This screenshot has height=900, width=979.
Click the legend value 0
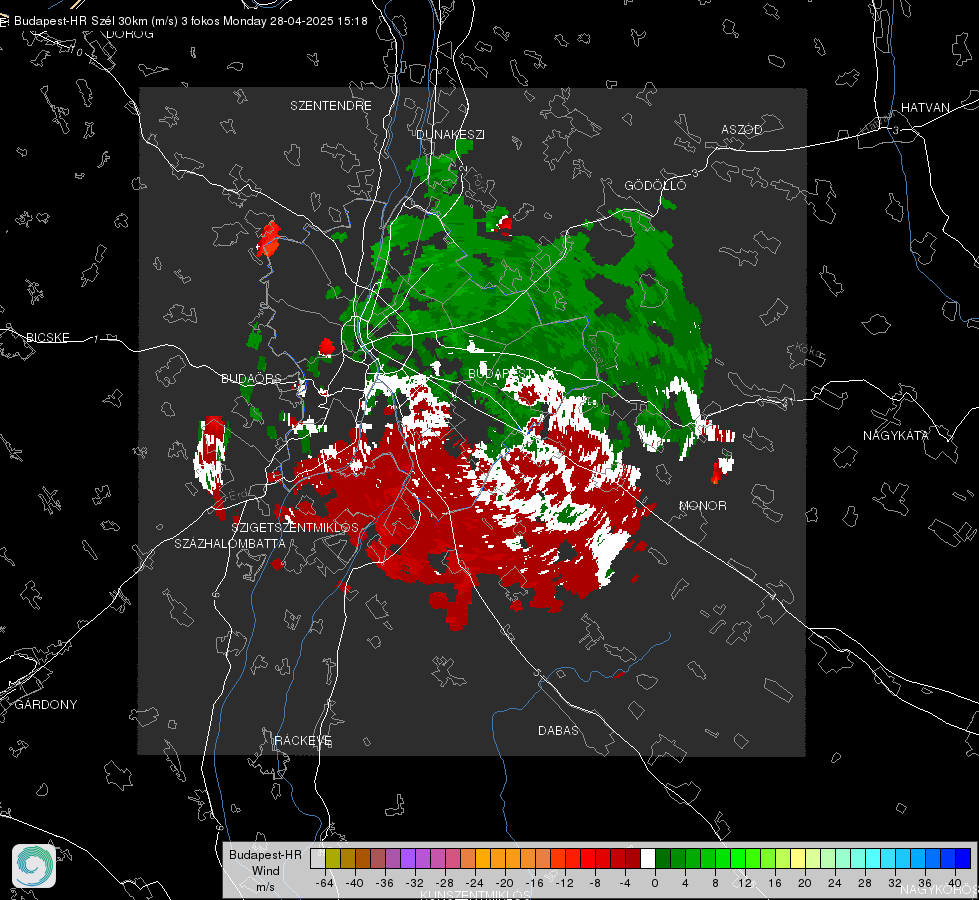tap(655, 883)
